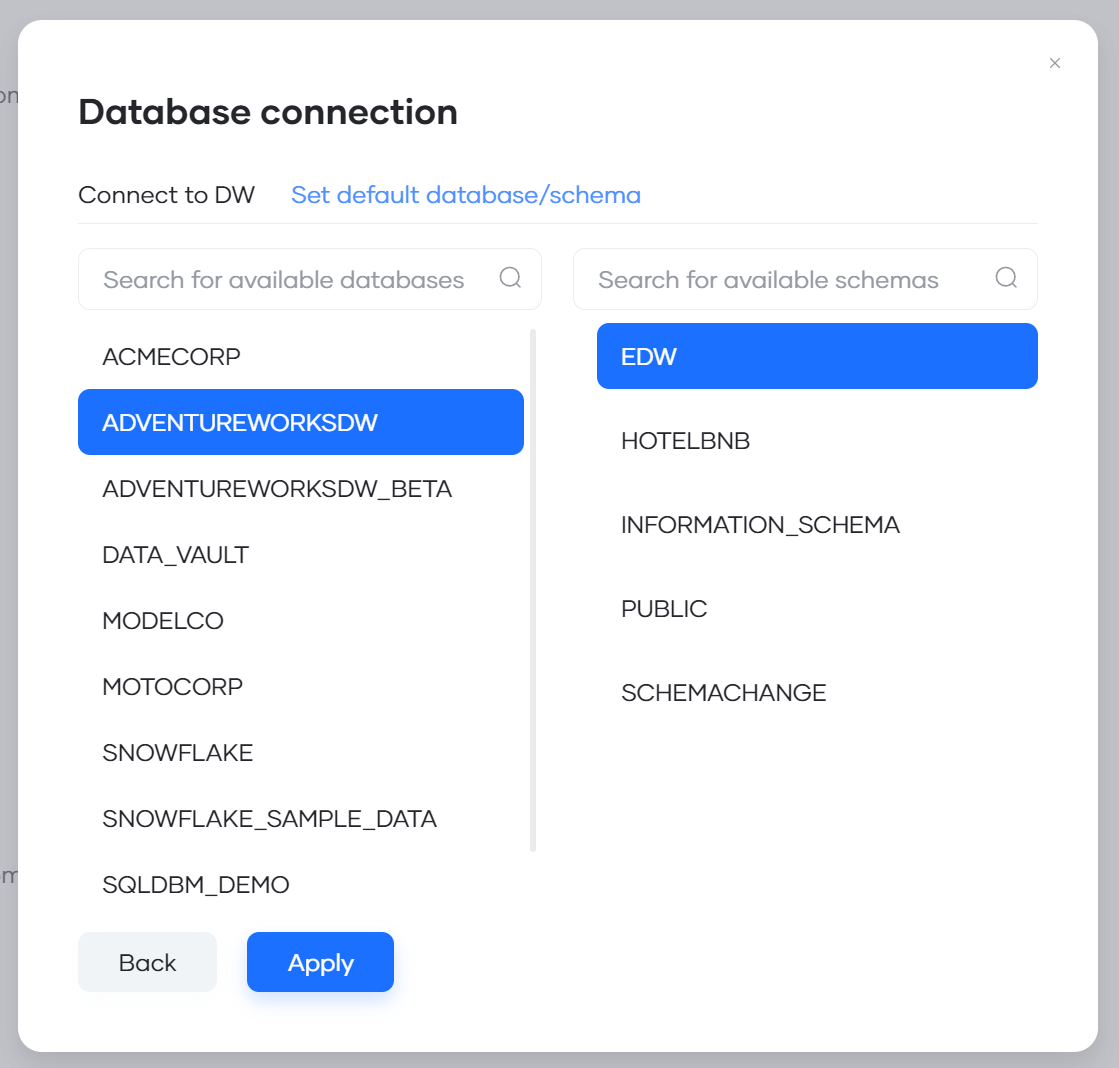Click the search icon for available schemas
Viewport: 1119px width, 1068px height.
[1006, 279]
